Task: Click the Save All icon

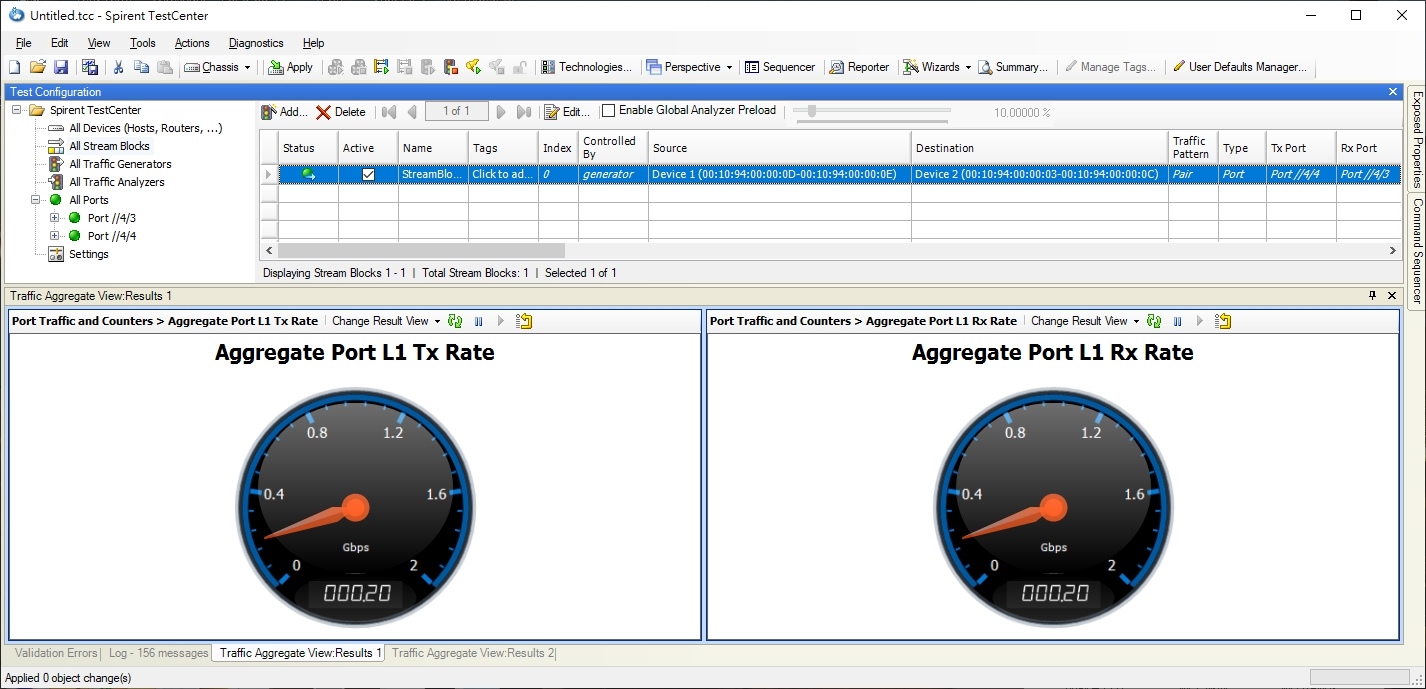Action: (90, 67)
